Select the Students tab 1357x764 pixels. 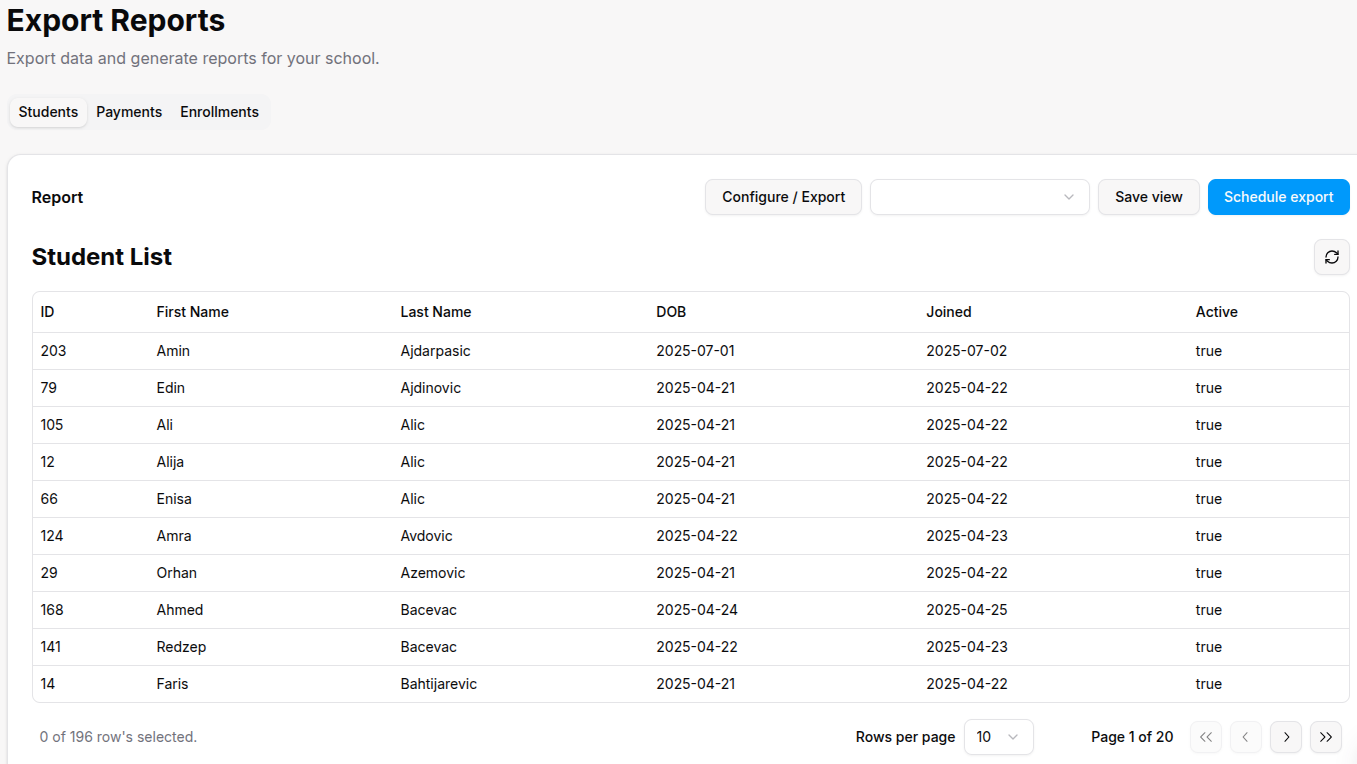(x=48, y=112)
